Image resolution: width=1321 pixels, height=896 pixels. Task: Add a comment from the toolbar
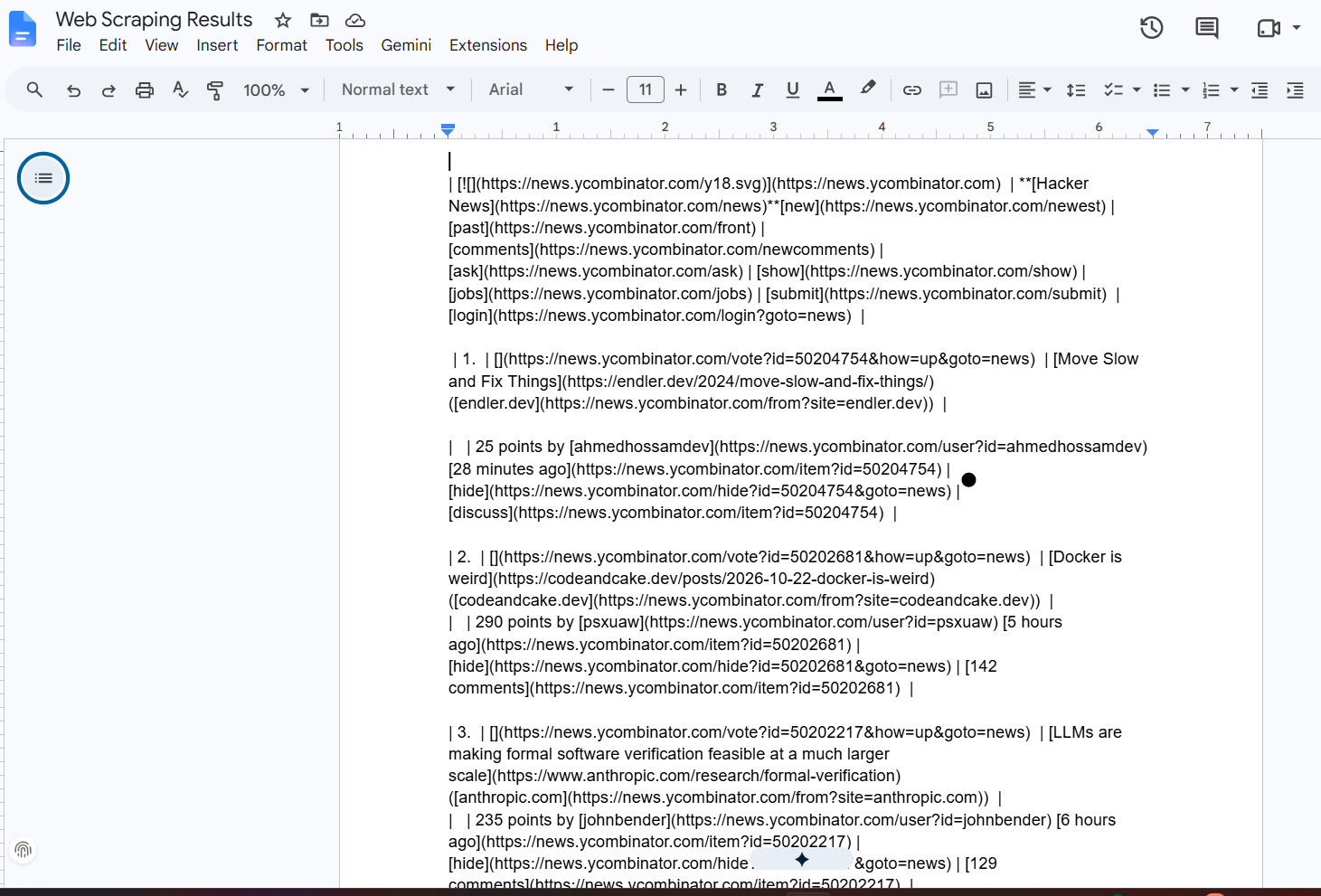click(948, 90)
